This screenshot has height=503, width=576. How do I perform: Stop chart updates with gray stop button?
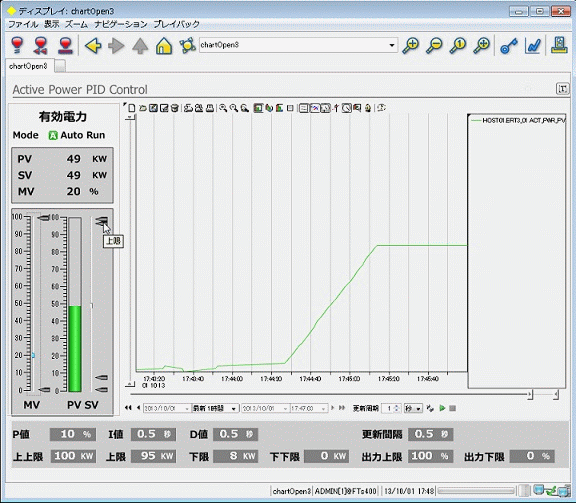pyautogui.click(x=453, y=408)
